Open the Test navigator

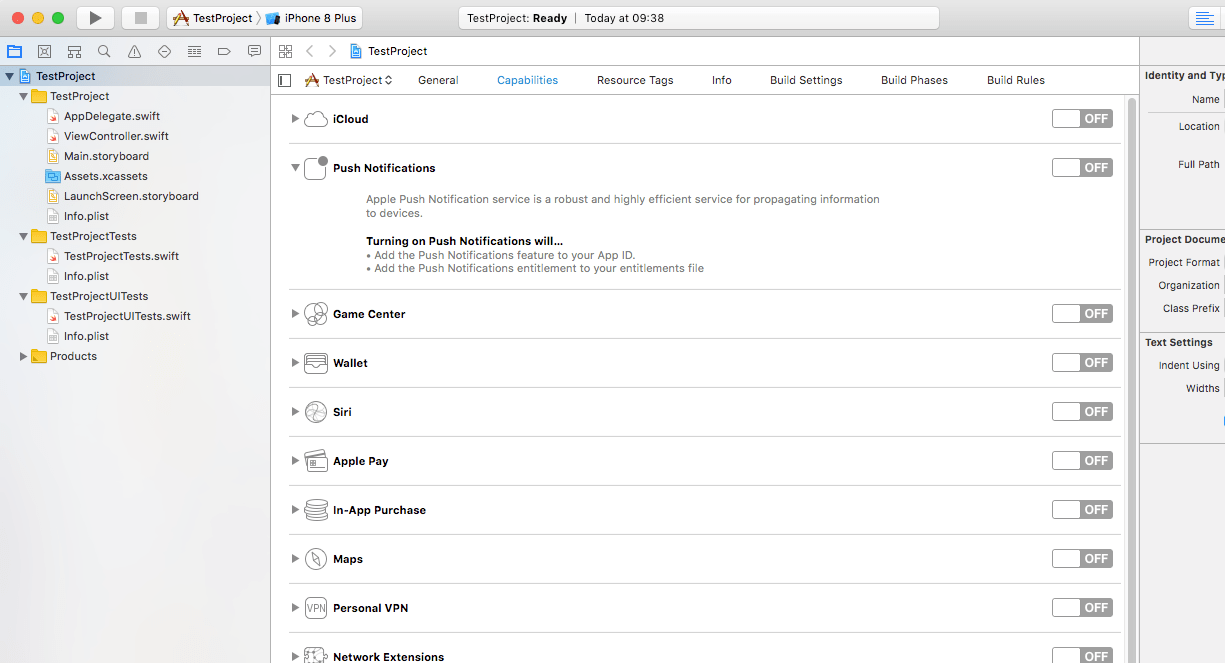point(164,51)
